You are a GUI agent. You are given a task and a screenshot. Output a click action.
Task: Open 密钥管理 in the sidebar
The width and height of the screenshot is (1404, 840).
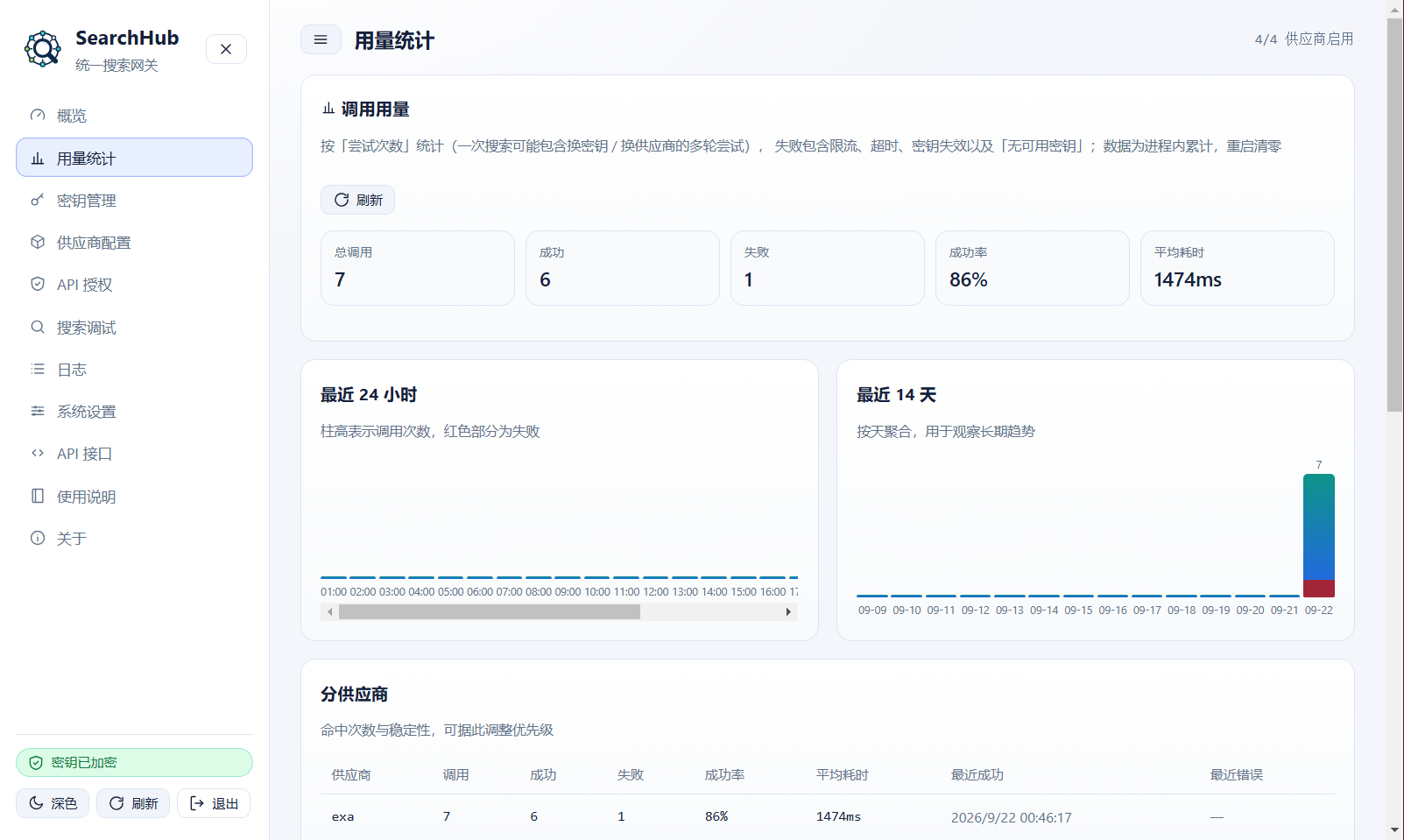coord(134,201)
